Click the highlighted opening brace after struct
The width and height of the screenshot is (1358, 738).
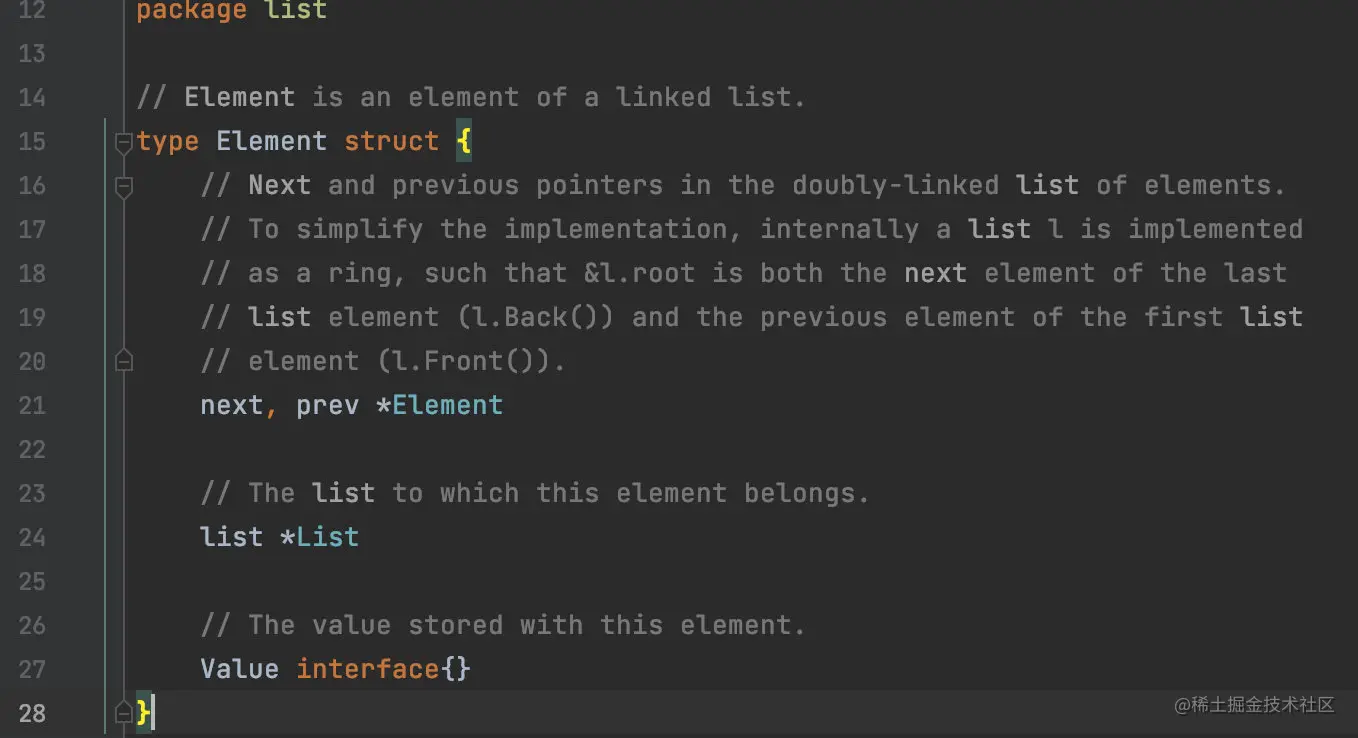[x=464, y=142]
